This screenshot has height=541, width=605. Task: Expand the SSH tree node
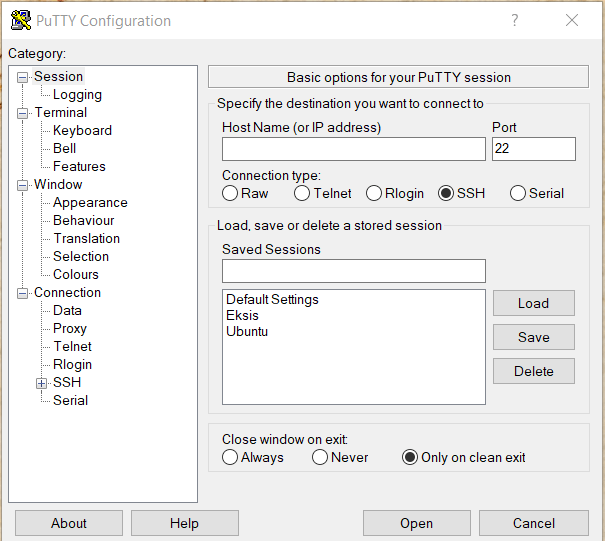pyautogui.click(x=41, y=383)
